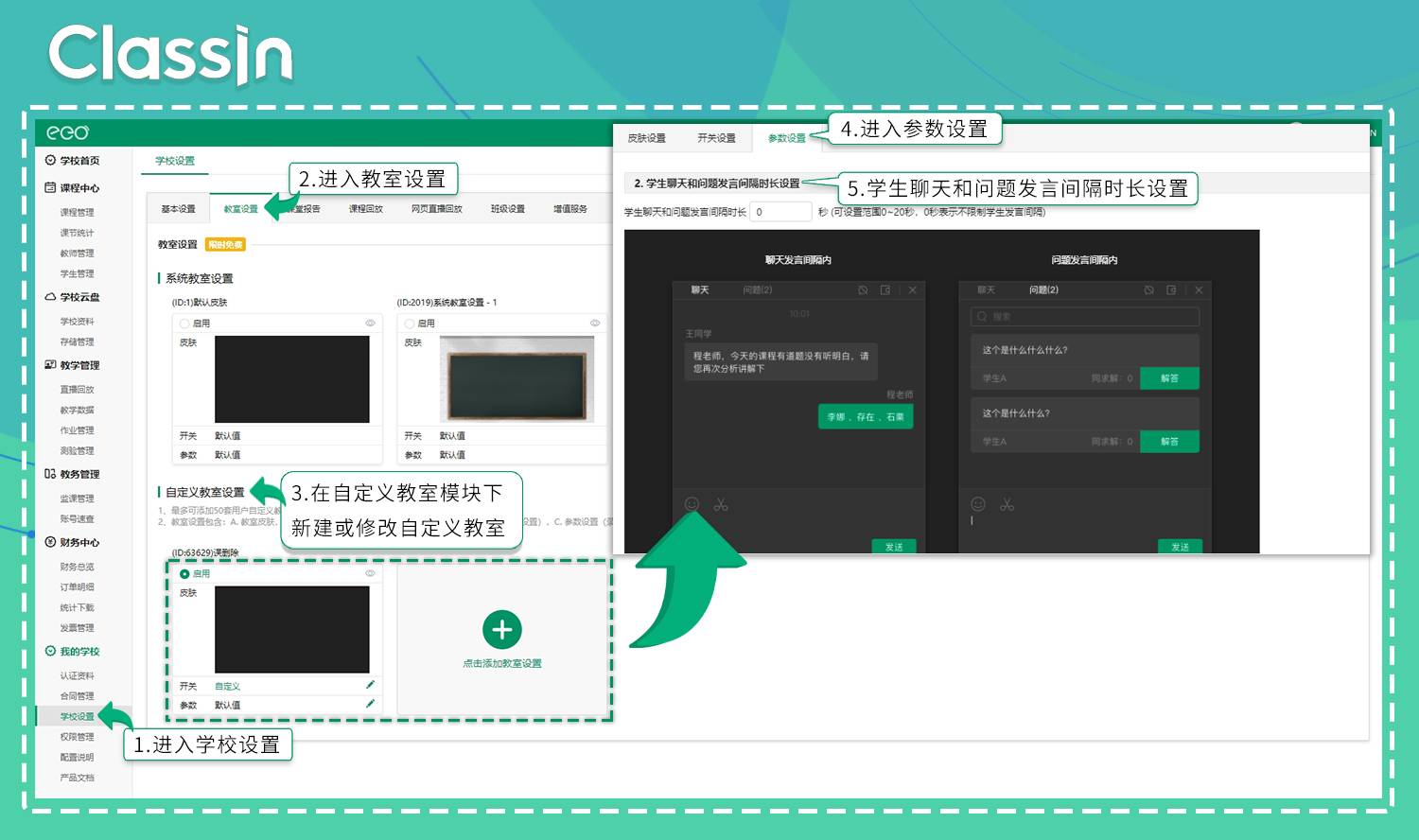Close the 问题发言间隔内 panel
Screen dimensions: 1419x840
(1199, 290)
